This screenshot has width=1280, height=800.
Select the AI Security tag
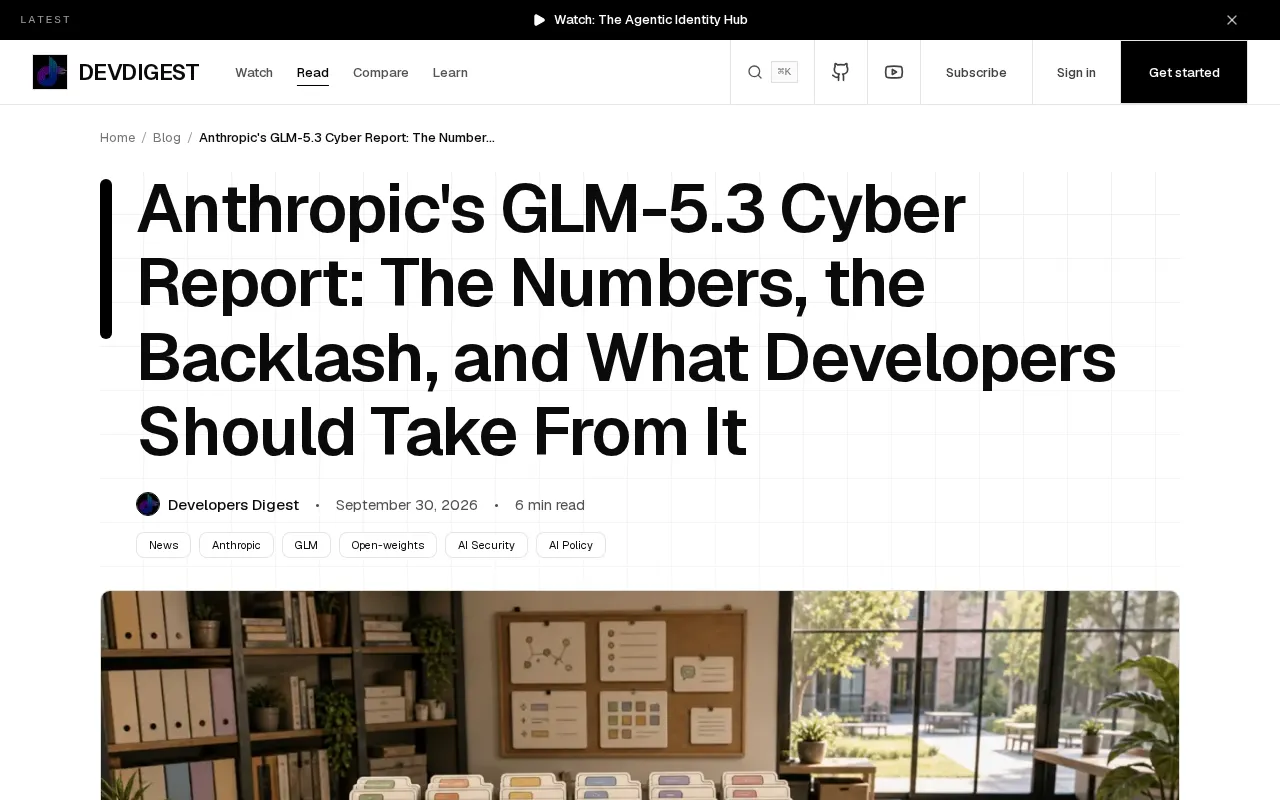486,545
